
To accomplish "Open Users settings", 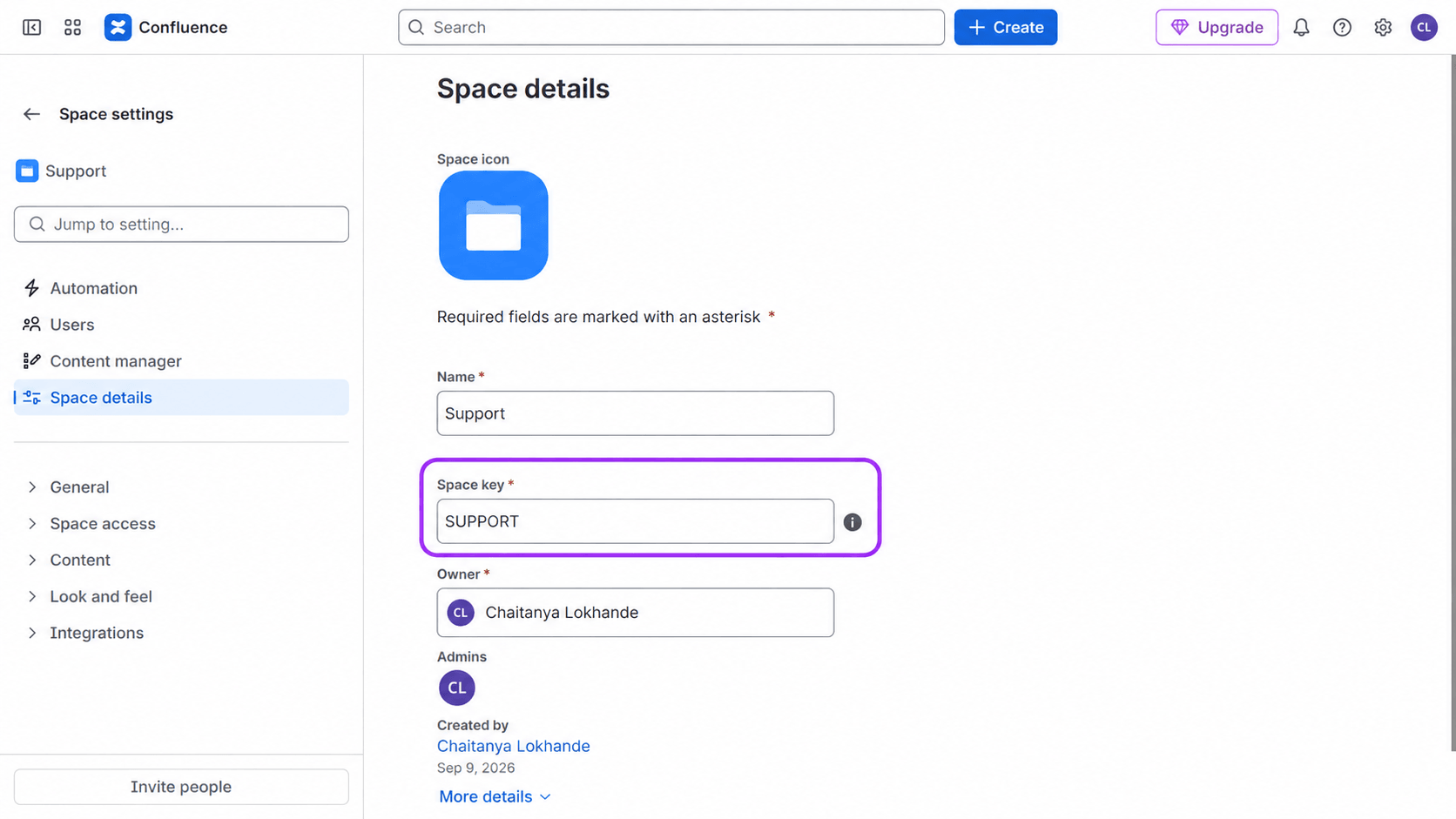I will [181, 325].
